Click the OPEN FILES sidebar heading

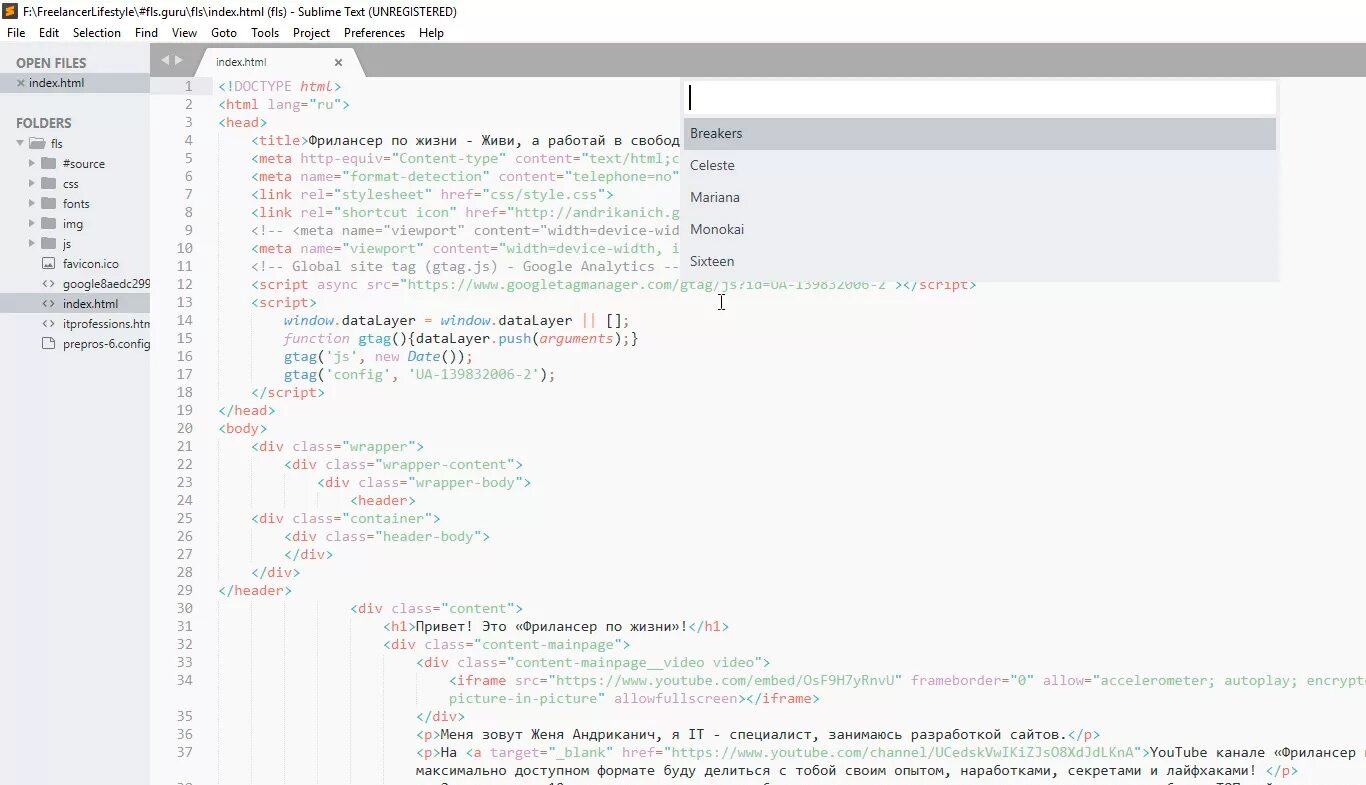(x=51, y=63)
